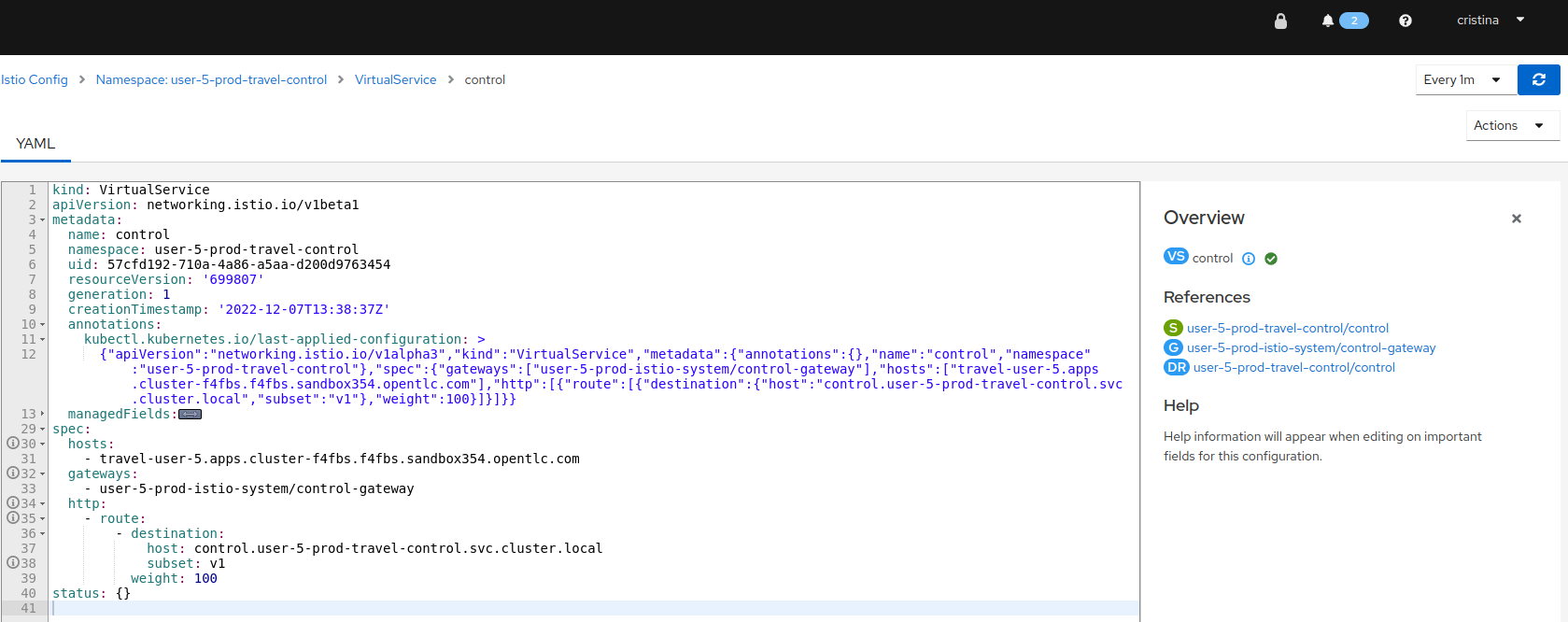Open the VirtualService breadcrumb link

(x=395, y=80)
